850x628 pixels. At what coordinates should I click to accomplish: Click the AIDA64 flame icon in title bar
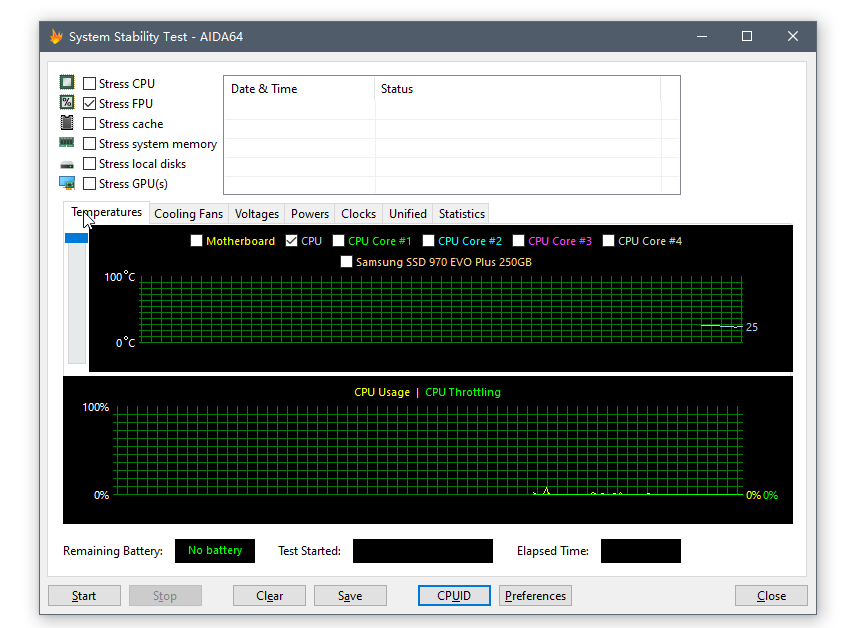(56, 36)
